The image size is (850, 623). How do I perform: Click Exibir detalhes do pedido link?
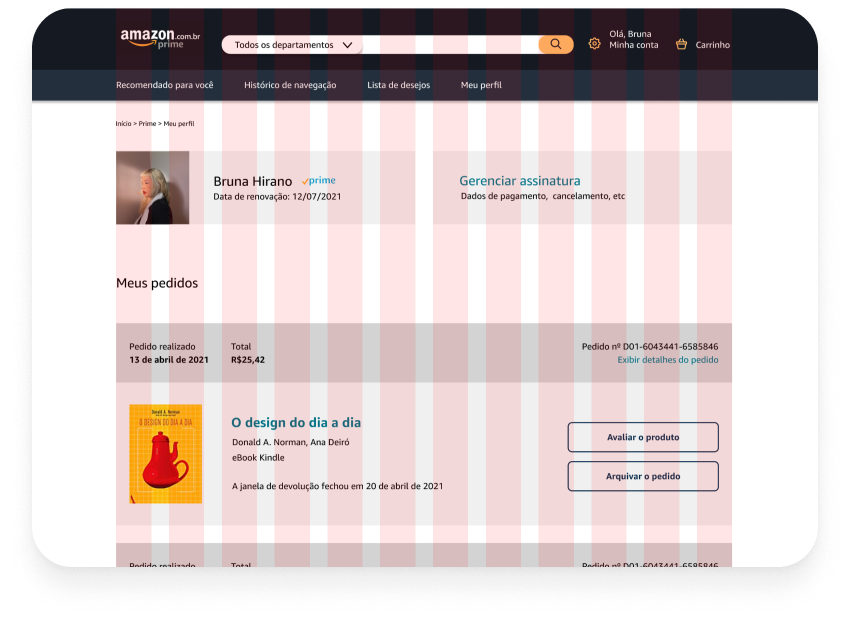point(667,360)
